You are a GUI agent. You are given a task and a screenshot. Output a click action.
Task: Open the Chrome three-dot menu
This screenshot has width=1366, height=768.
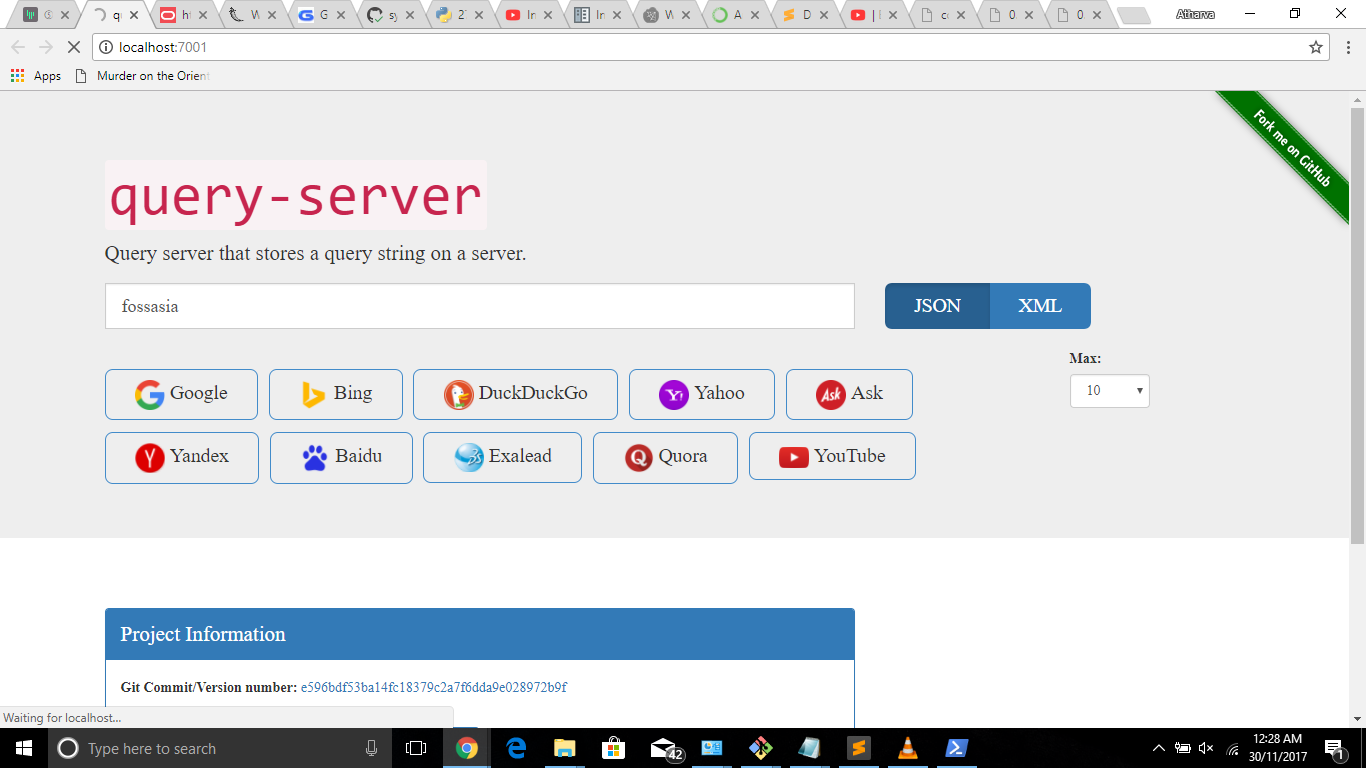click(x=1348, y=47)
